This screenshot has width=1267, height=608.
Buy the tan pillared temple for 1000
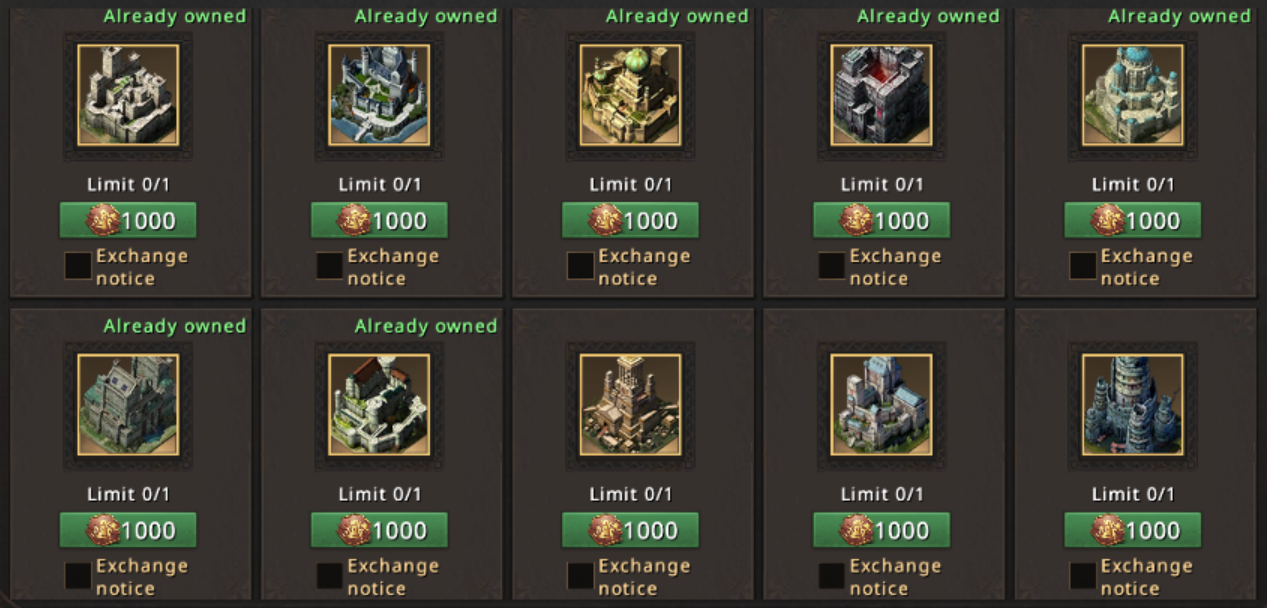(630, 530)
